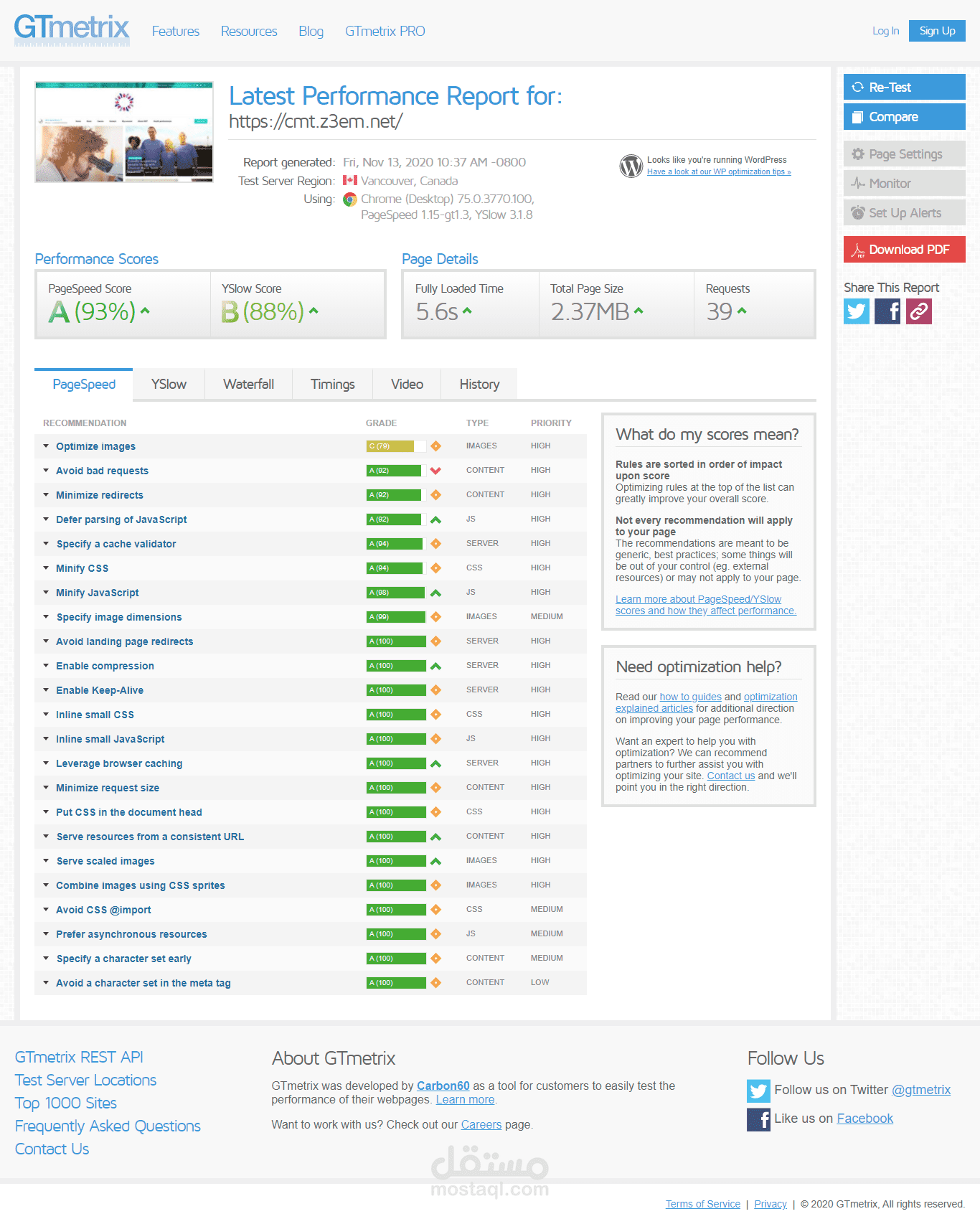980x1224 pixels.
Task: Click the Optimize images orange diamond icon
Action: click(x=435, y=446)
